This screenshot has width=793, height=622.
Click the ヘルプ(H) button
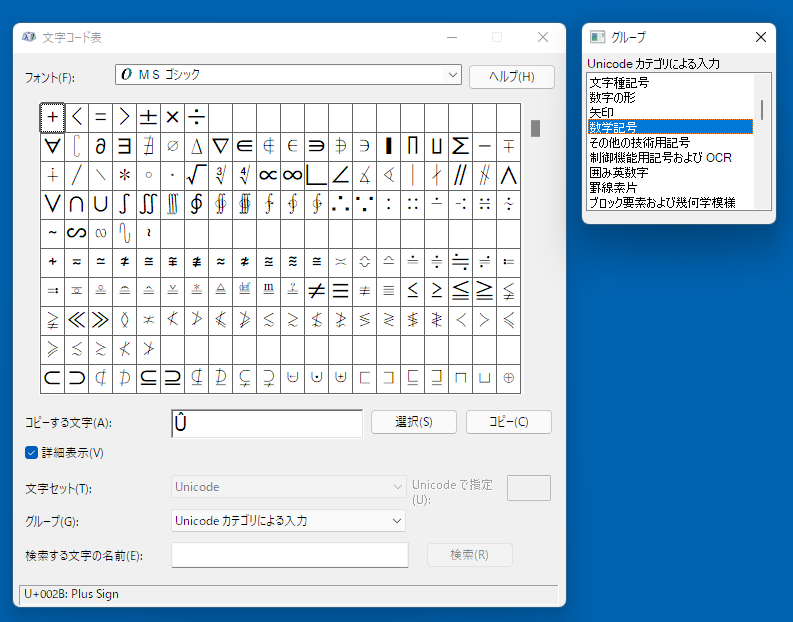coord(512,77)
